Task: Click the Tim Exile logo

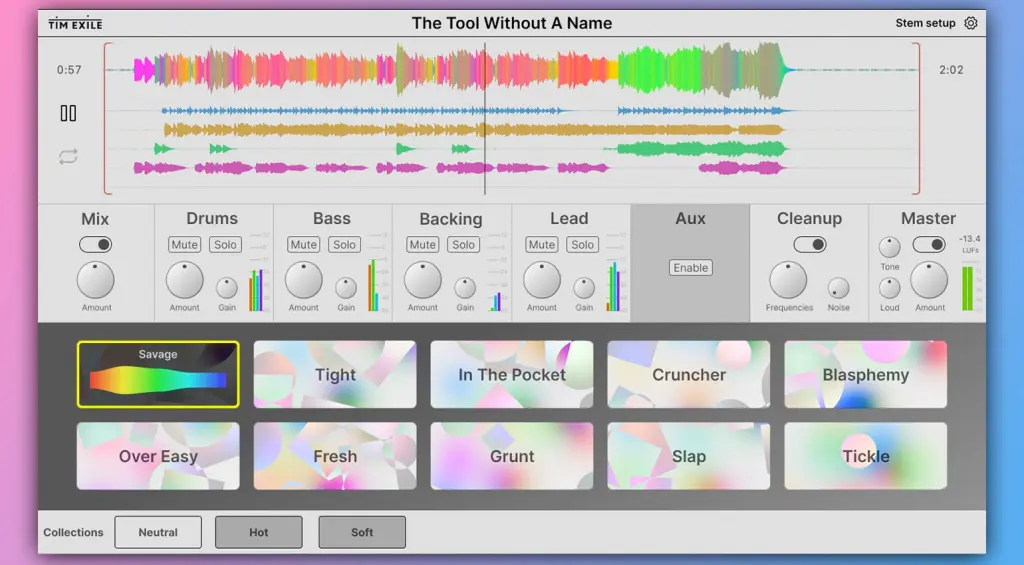Action: pos(76,23)
